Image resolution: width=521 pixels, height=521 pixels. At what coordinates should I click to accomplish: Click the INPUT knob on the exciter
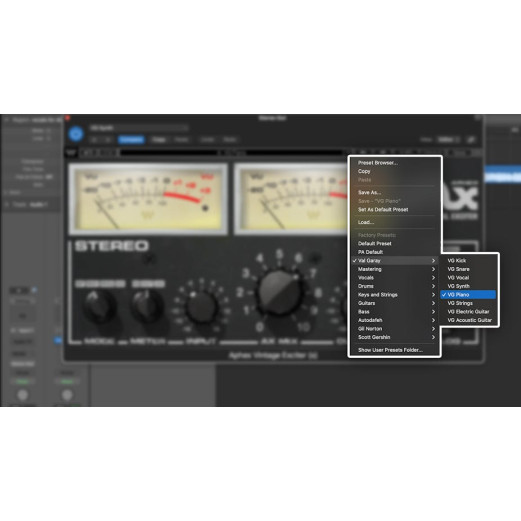tap(201, 307)
